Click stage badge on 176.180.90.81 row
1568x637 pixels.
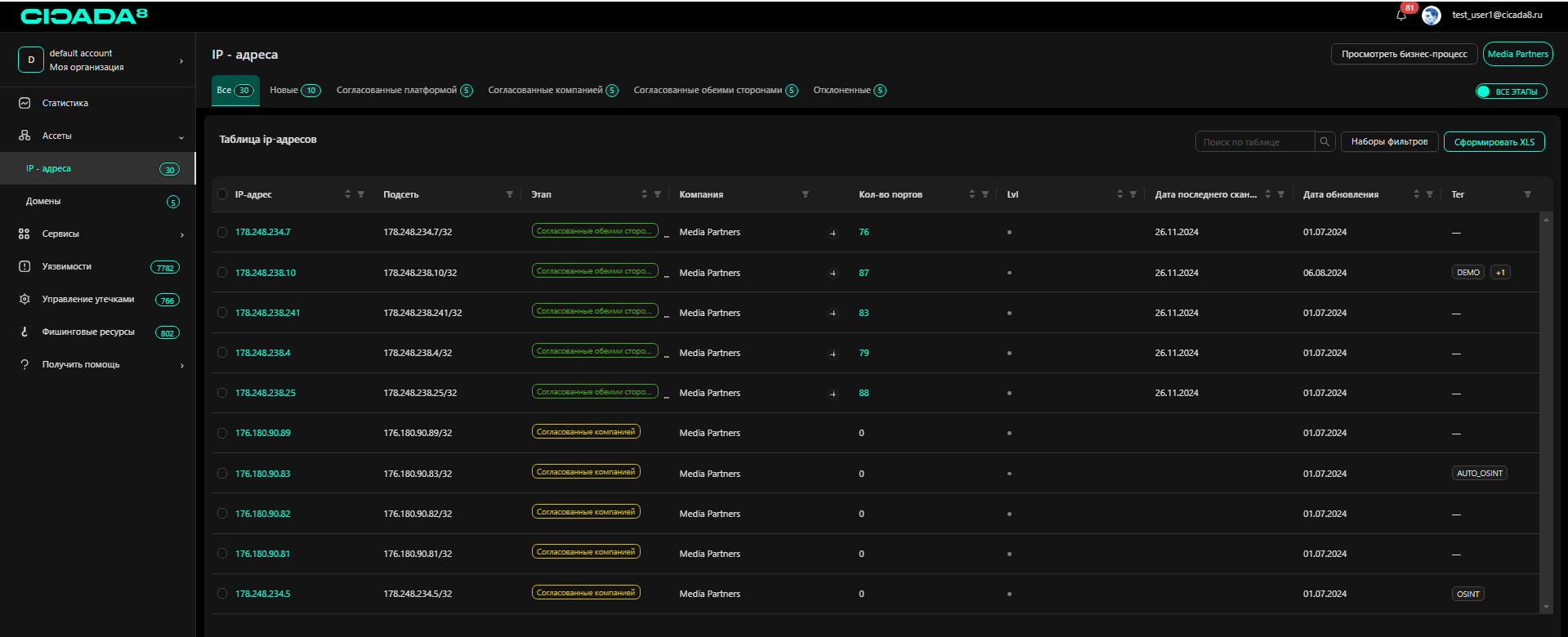click(586, 551)
